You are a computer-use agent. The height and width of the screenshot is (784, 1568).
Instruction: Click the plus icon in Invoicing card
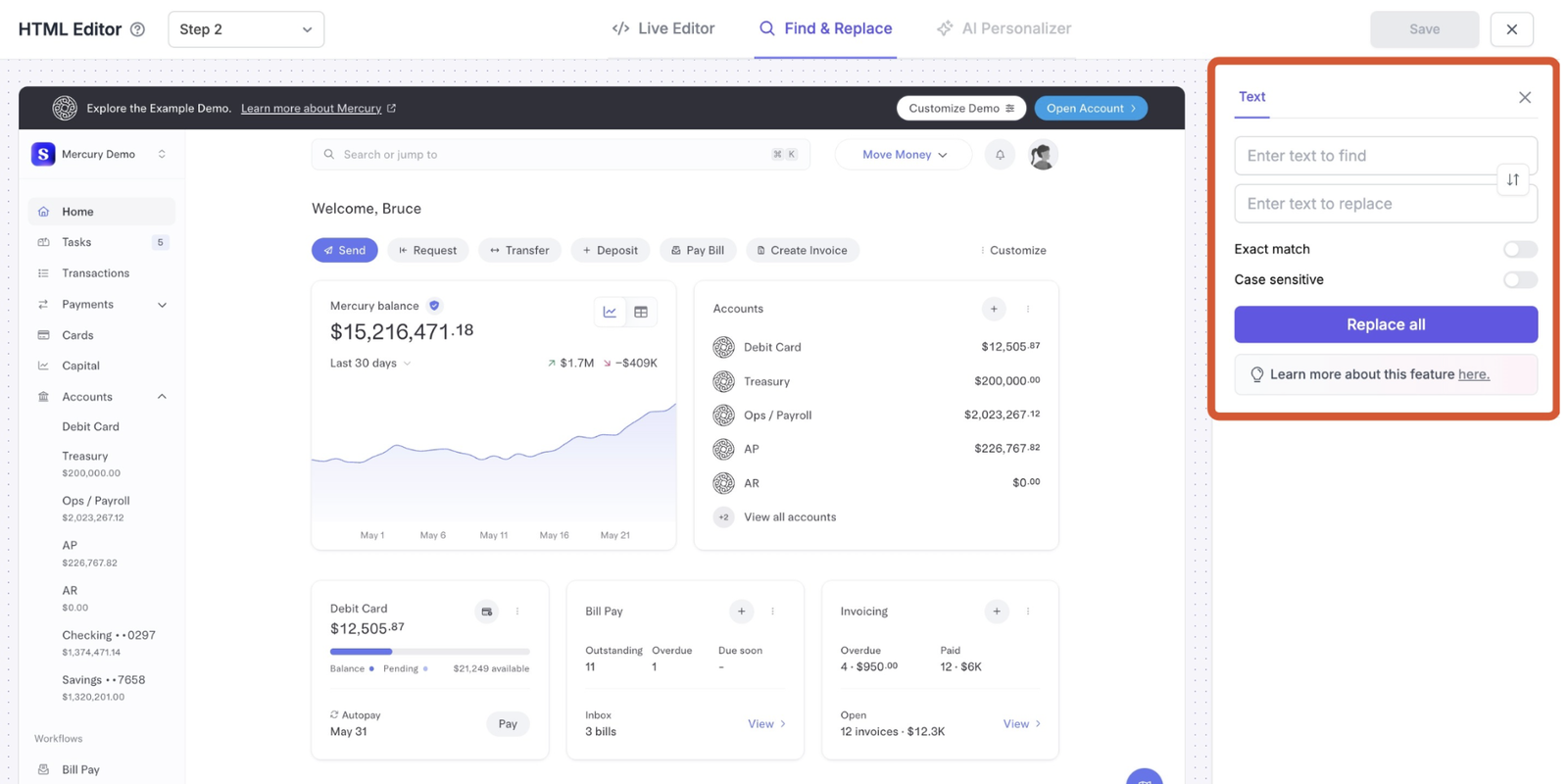[996, 612]
